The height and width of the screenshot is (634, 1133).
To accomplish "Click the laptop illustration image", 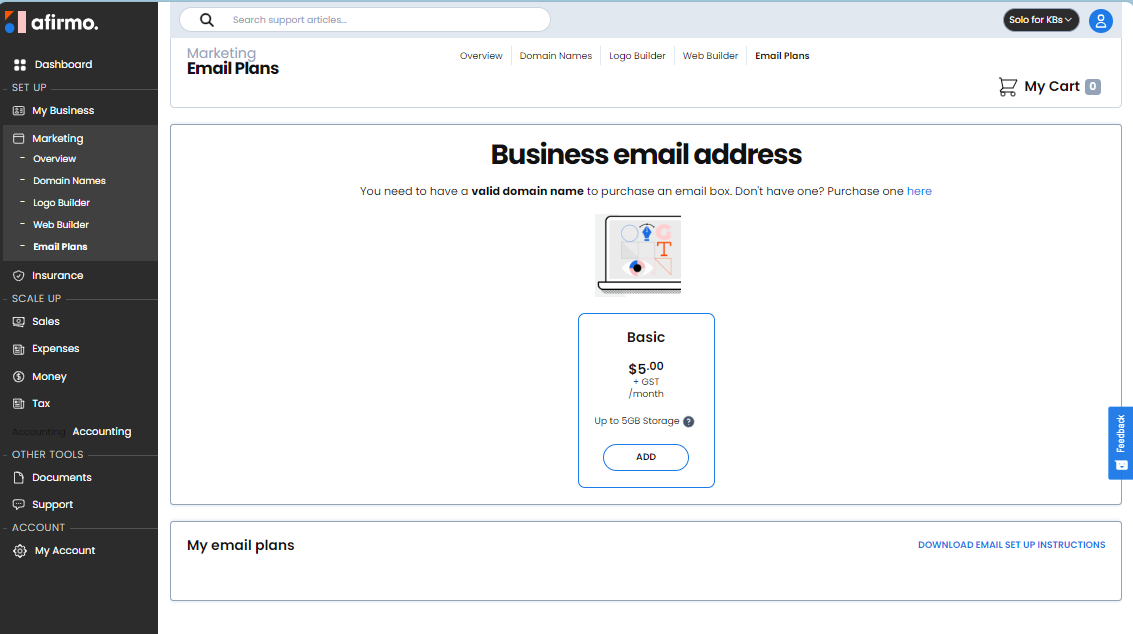I will coord(639,255).
